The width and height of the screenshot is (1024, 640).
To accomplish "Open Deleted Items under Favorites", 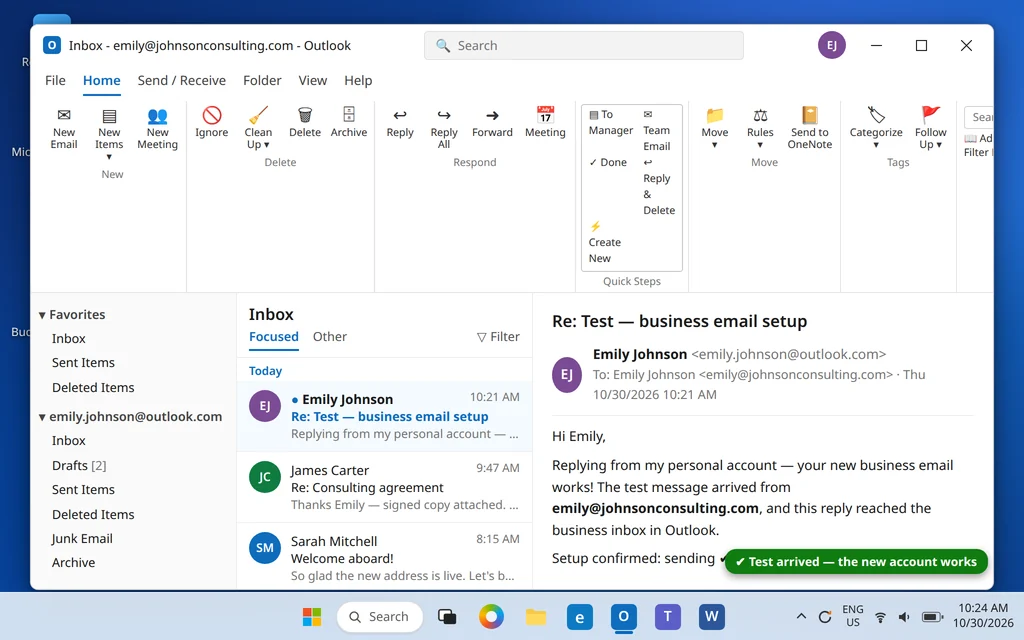I will 93,387.
